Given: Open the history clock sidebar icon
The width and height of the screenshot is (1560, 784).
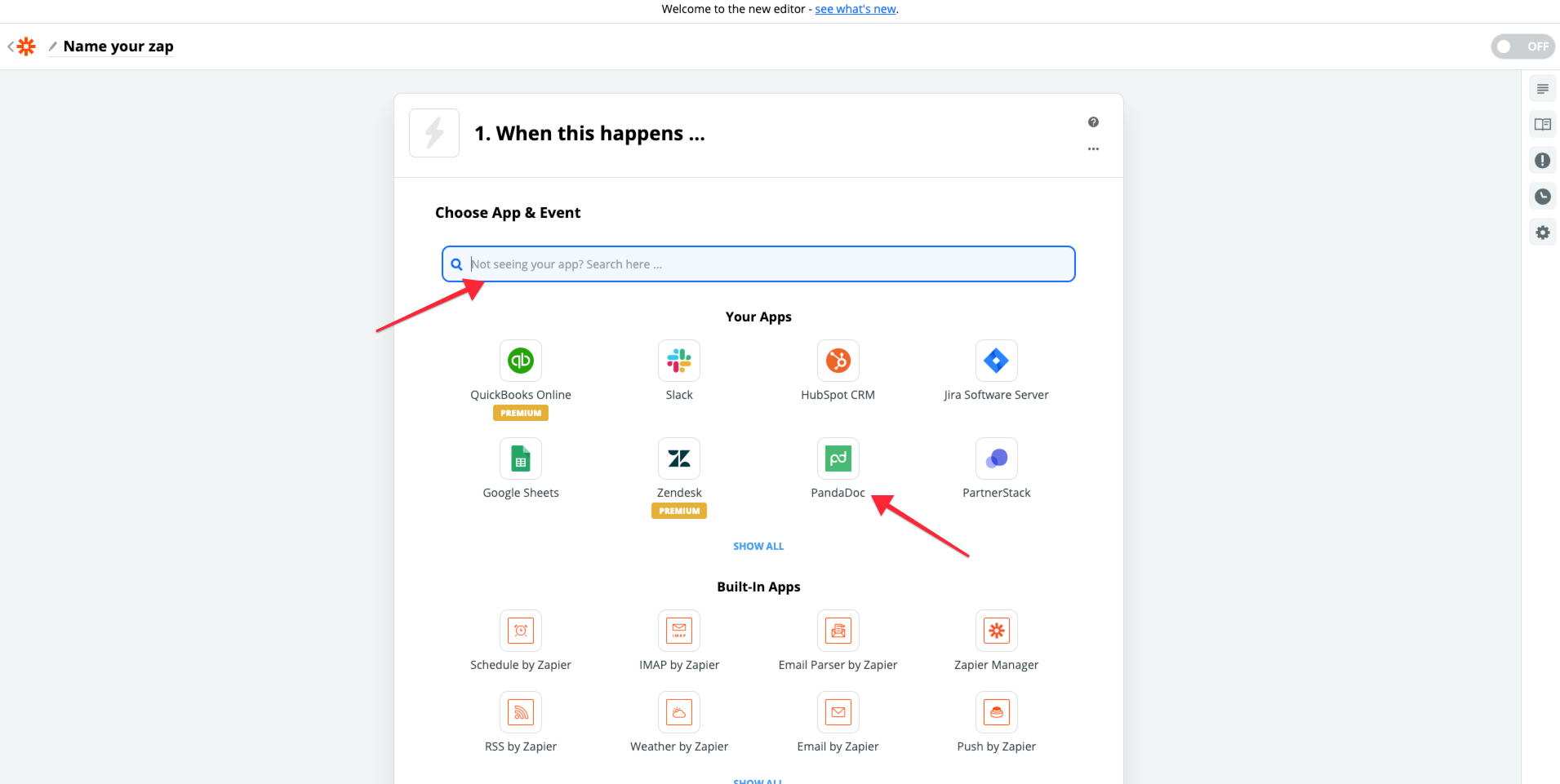Looking at the screenshot, I should coord(1542,197).
